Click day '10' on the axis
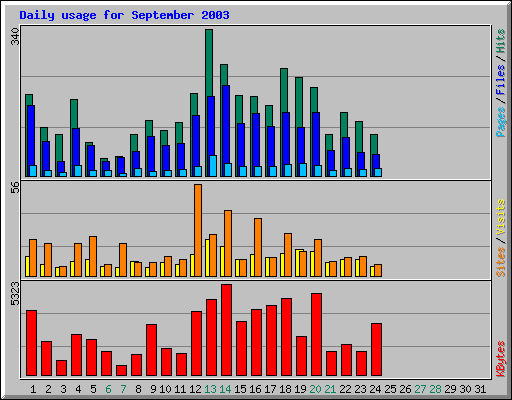The width and height of the screenshot is (512, 400). [x=165, y=389]
